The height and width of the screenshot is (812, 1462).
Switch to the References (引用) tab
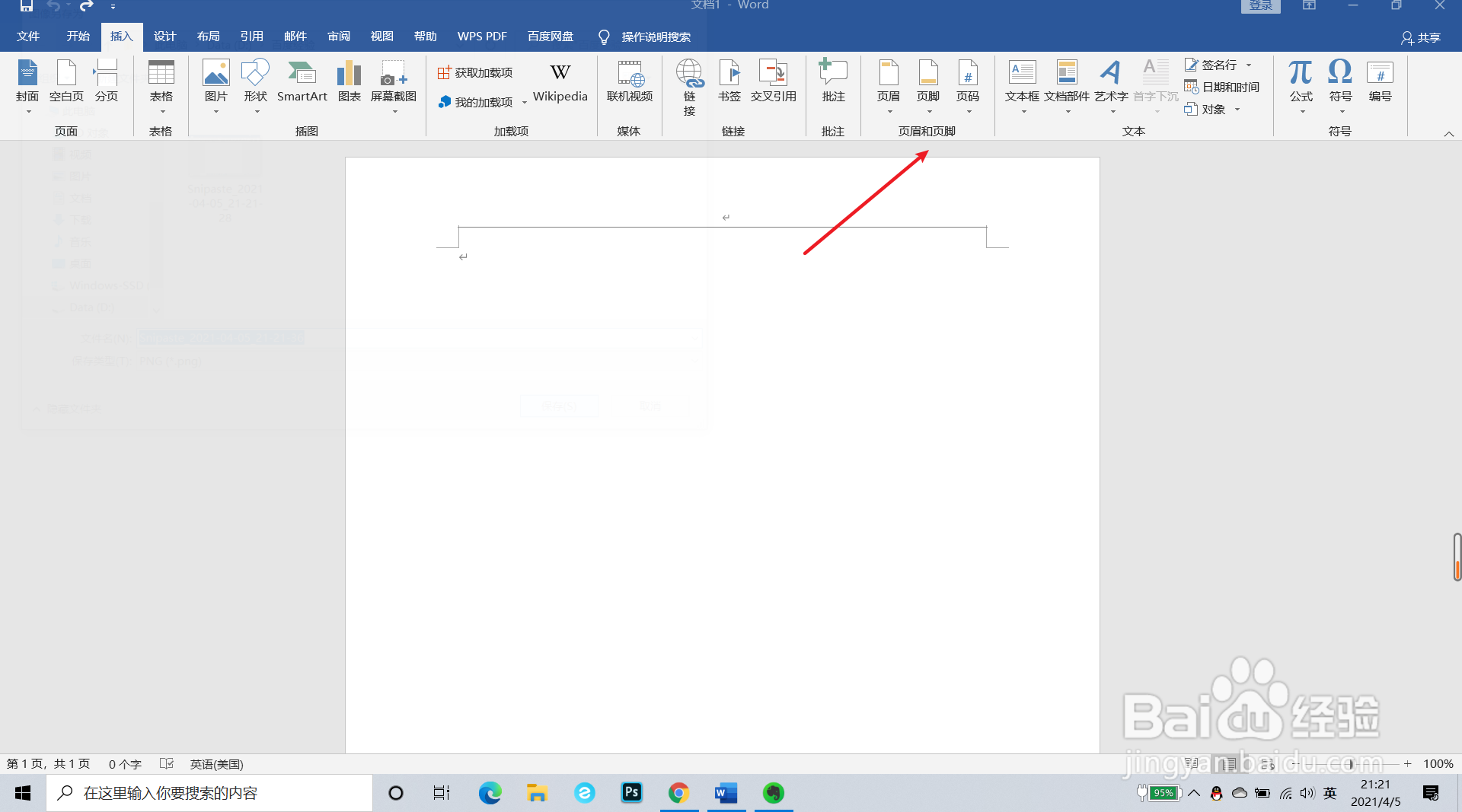coord(251,37)
